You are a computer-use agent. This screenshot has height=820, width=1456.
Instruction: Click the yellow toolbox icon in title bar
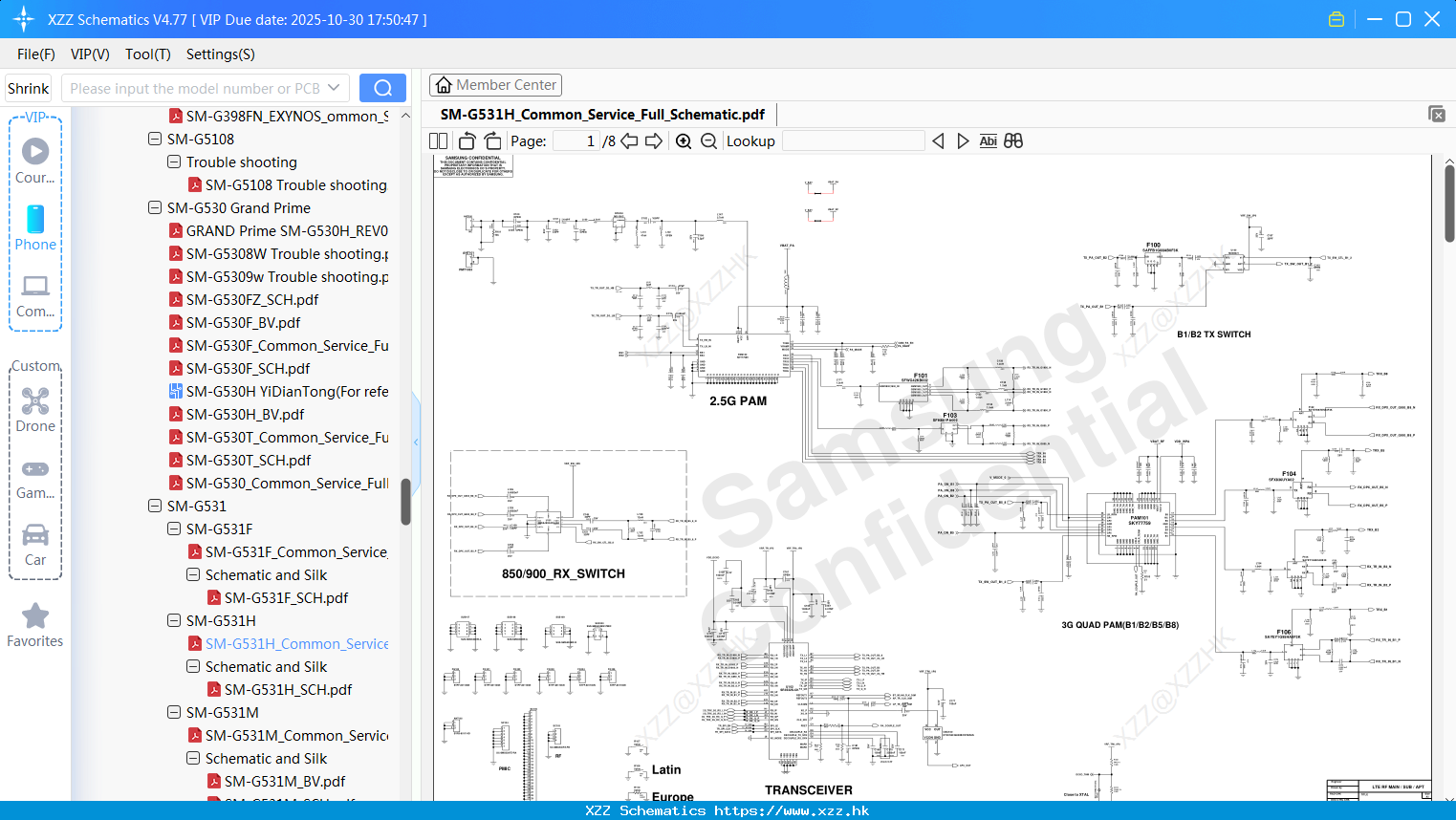1336,19
